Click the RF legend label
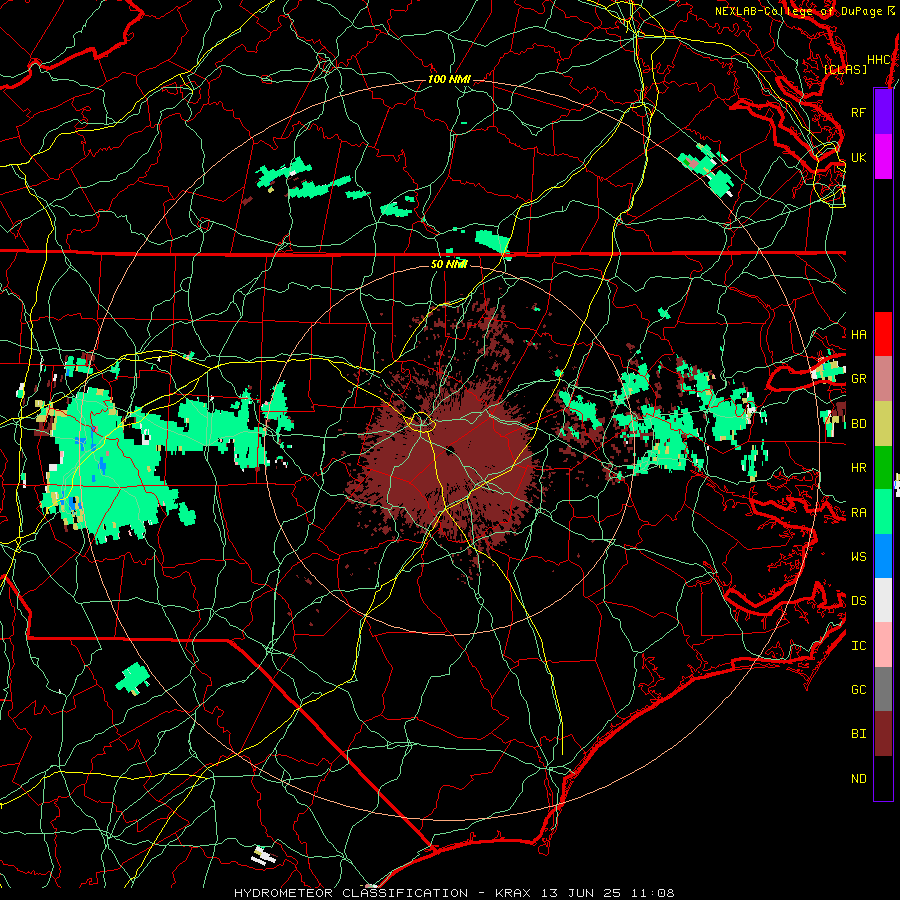900x900 pixels. [x=859, y=112]
